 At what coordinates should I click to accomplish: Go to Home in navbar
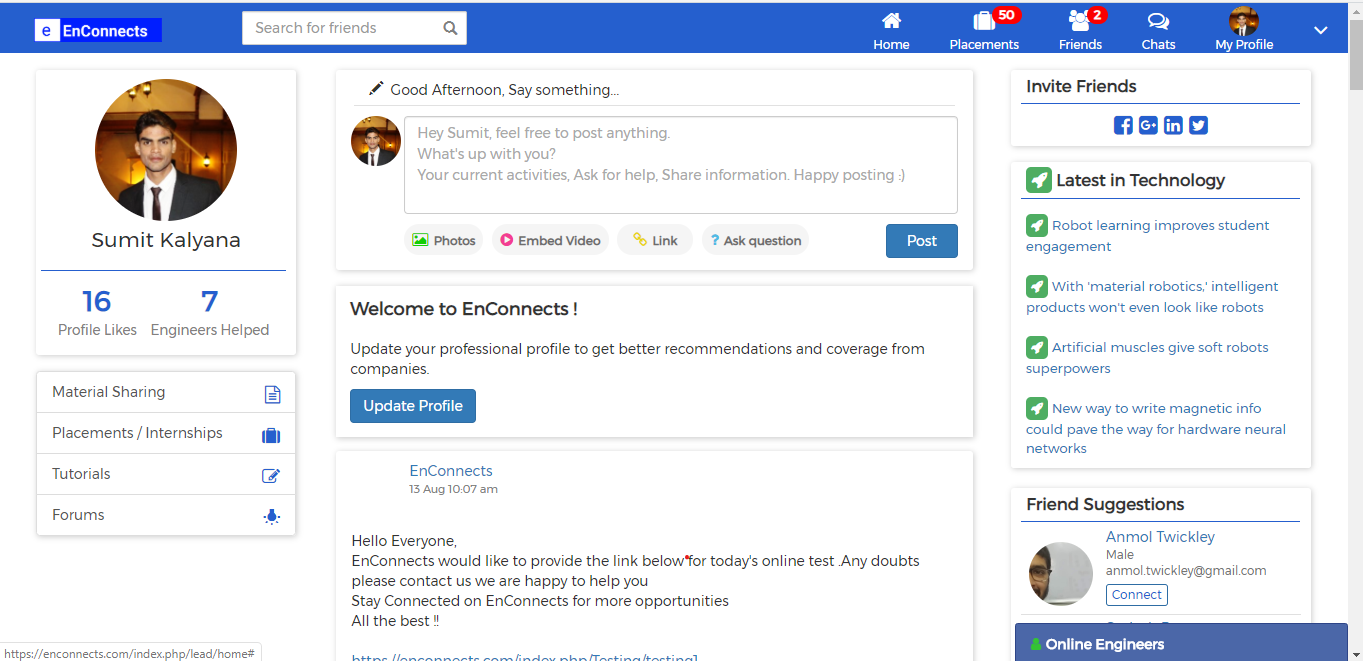click(x=891, y=31)
